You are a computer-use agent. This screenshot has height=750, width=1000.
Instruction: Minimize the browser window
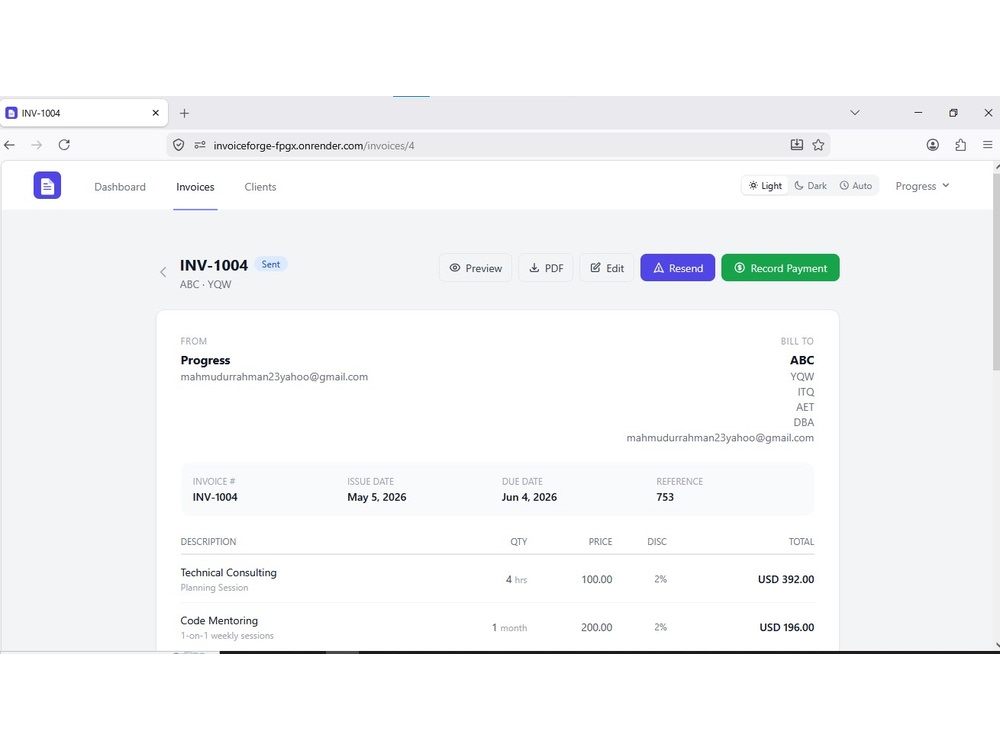918,112
